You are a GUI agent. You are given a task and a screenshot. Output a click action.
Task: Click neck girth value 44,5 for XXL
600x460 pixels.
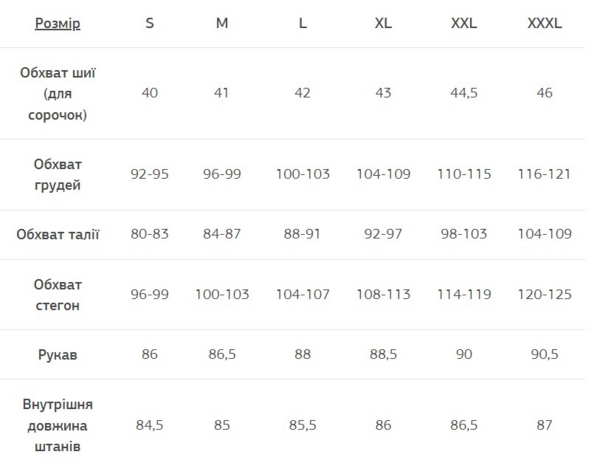(464, 93)
